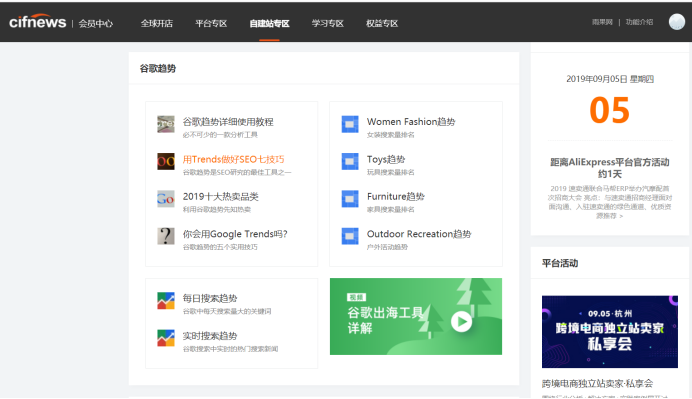The width and height of the screenshot is (692, 399).
Task: Open Furniture趋势 link
Action: click(395, 196)
